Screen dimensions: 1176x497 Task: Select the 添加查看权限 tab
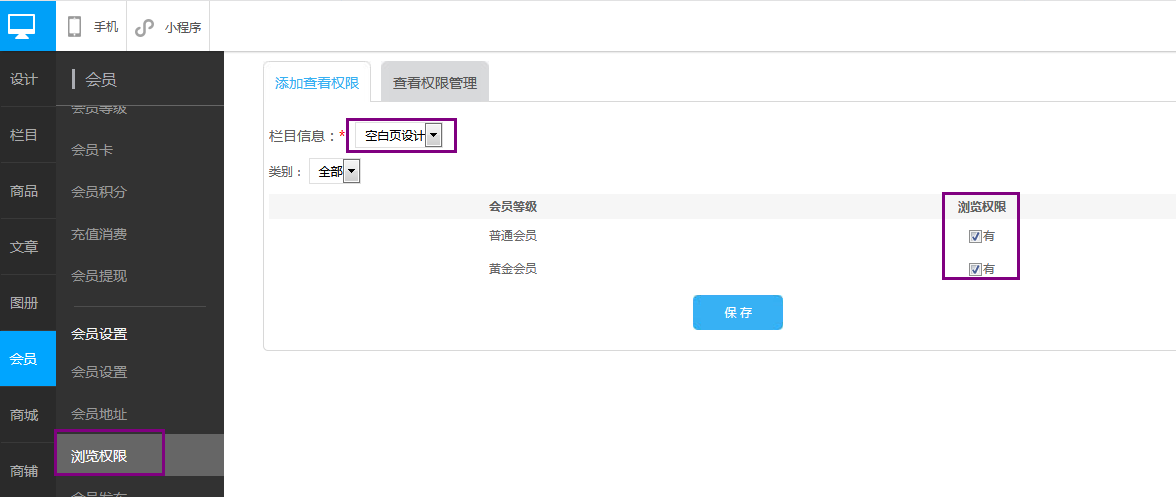[317, 83]
